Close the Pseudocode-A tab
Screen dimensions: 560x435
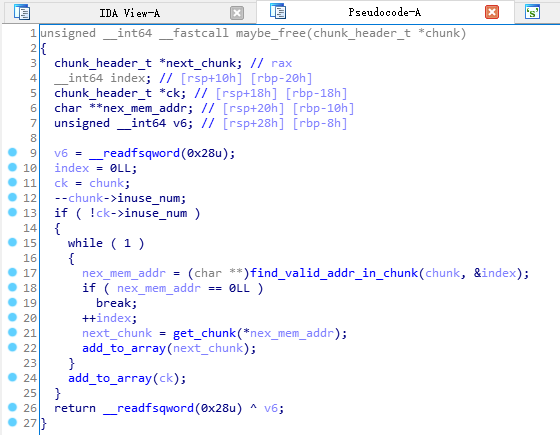491,12
